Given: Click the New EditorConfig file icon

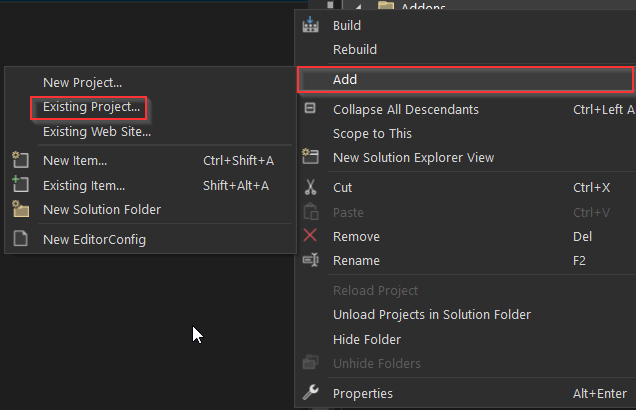Looking at the screenshot, I should point(20,238).
